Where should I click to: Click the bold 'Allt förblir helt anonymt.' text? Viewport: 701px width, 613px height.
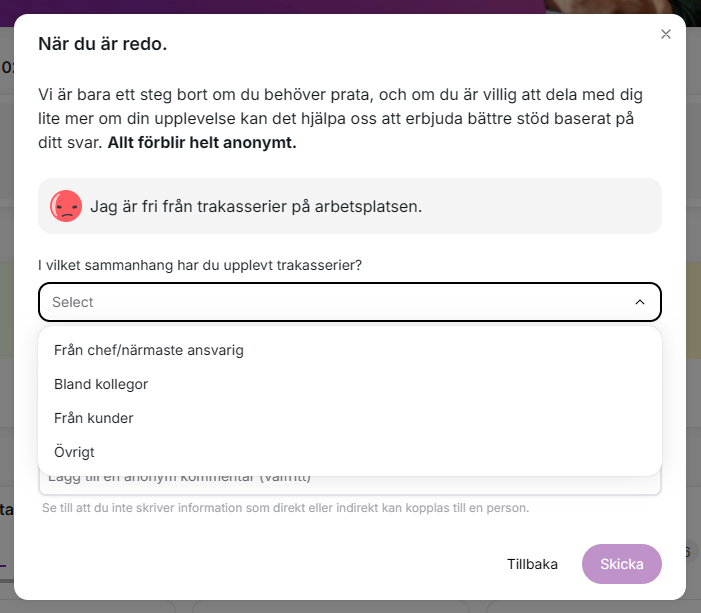click(202, 143)
